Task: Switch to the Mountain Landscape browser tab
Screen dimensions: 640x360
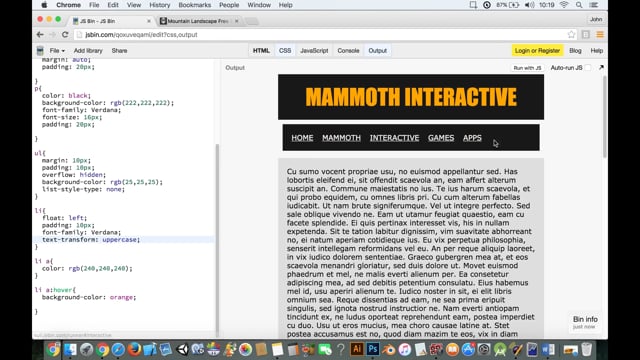Action: (x=198, y=21)
